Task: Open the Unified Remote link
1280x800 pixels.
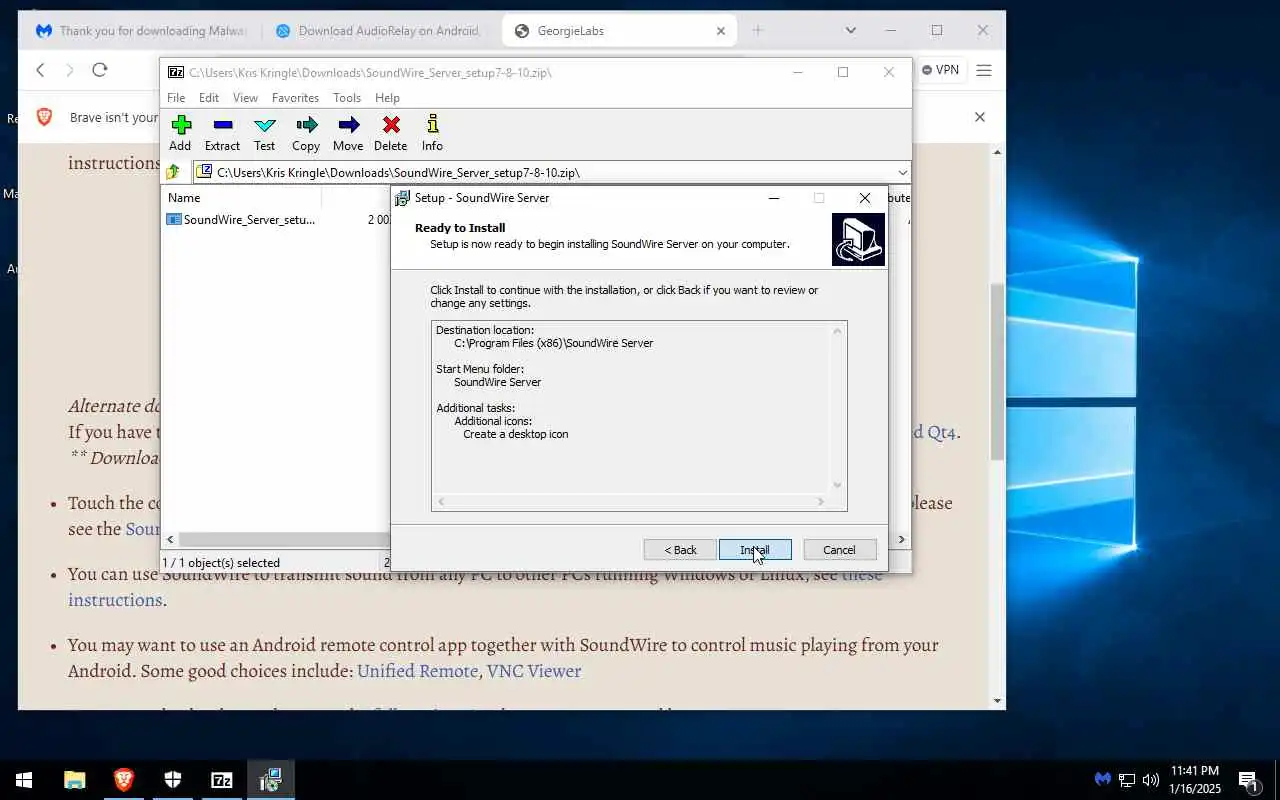Action: tap(417, 671)
